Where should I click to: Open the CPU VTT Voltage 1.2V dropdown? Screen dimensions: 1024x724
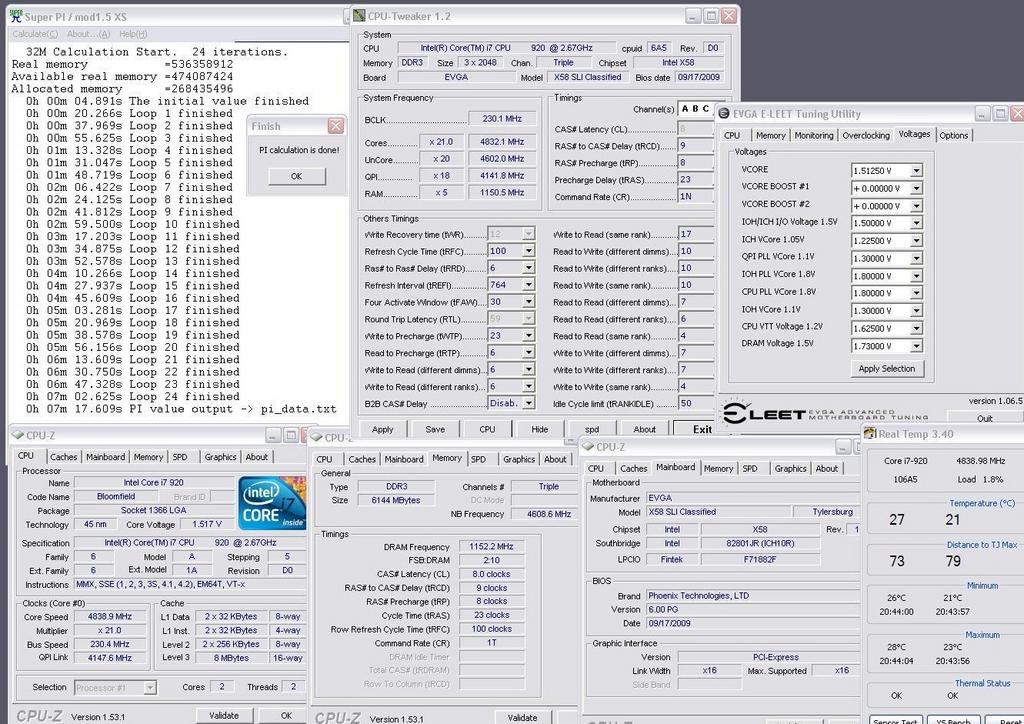click(916, 329)
